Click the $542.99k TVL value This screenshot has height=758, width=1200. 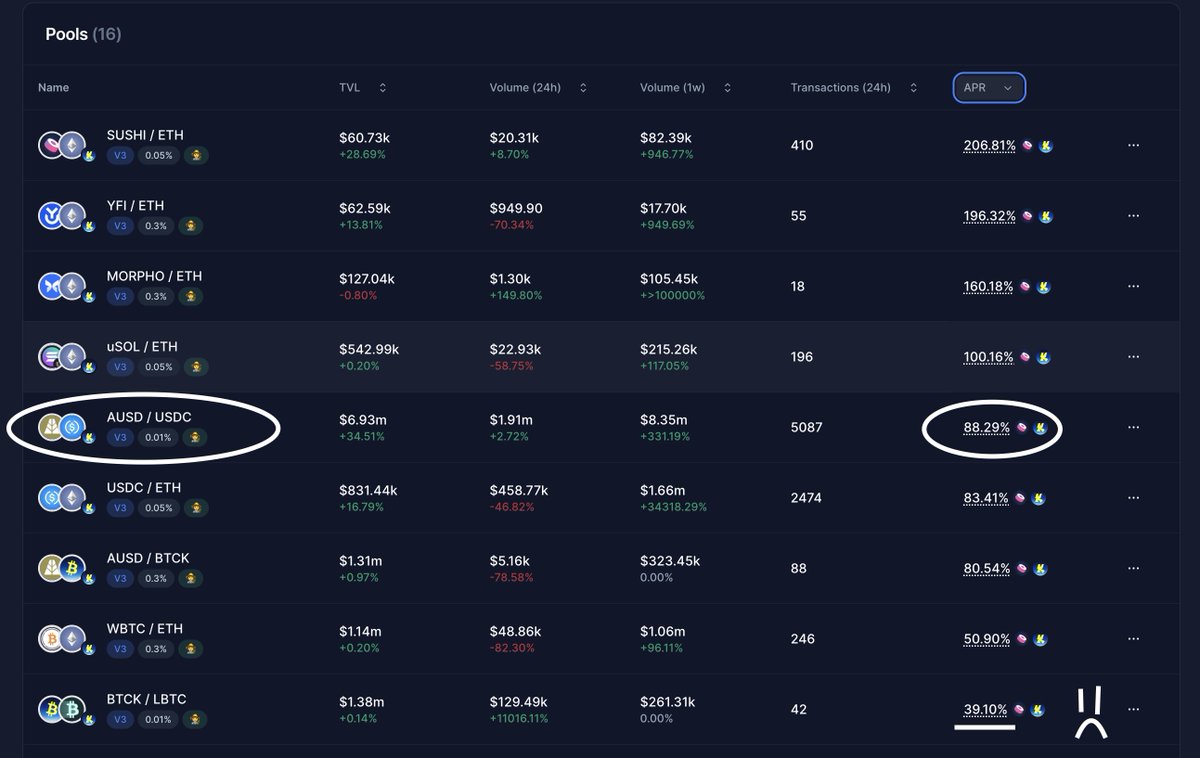pyautogui.click(x=369, y=349)
